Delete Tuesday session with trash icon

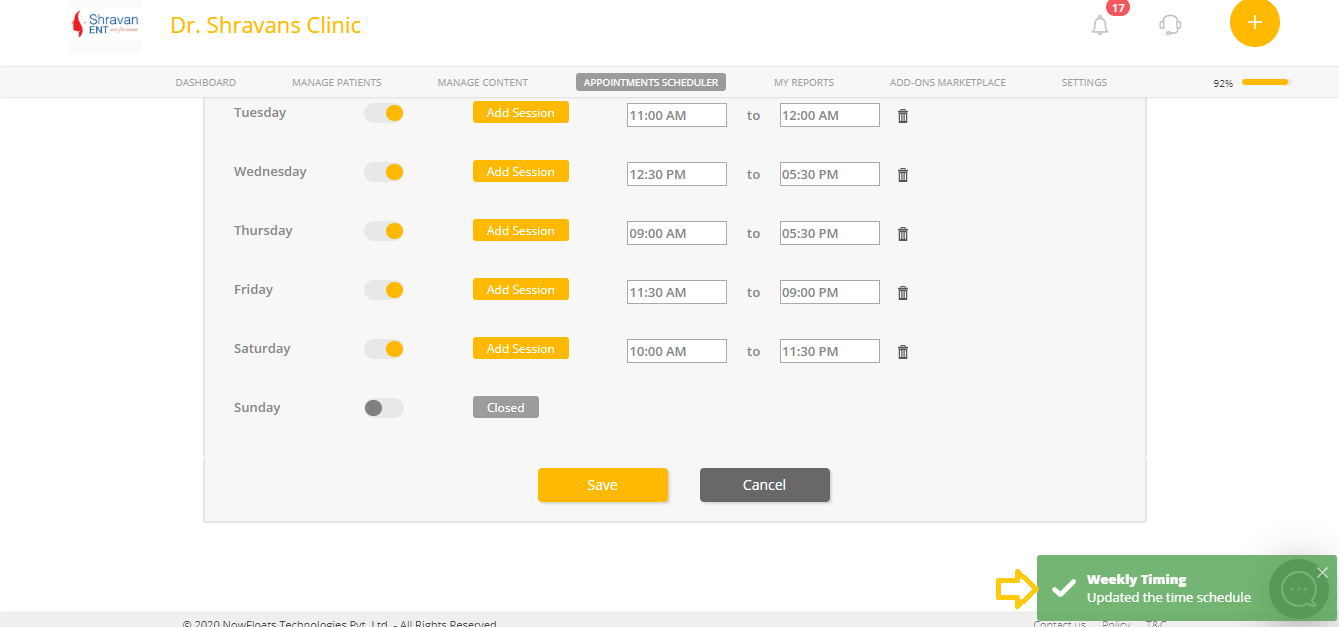(x=903, y=116)
